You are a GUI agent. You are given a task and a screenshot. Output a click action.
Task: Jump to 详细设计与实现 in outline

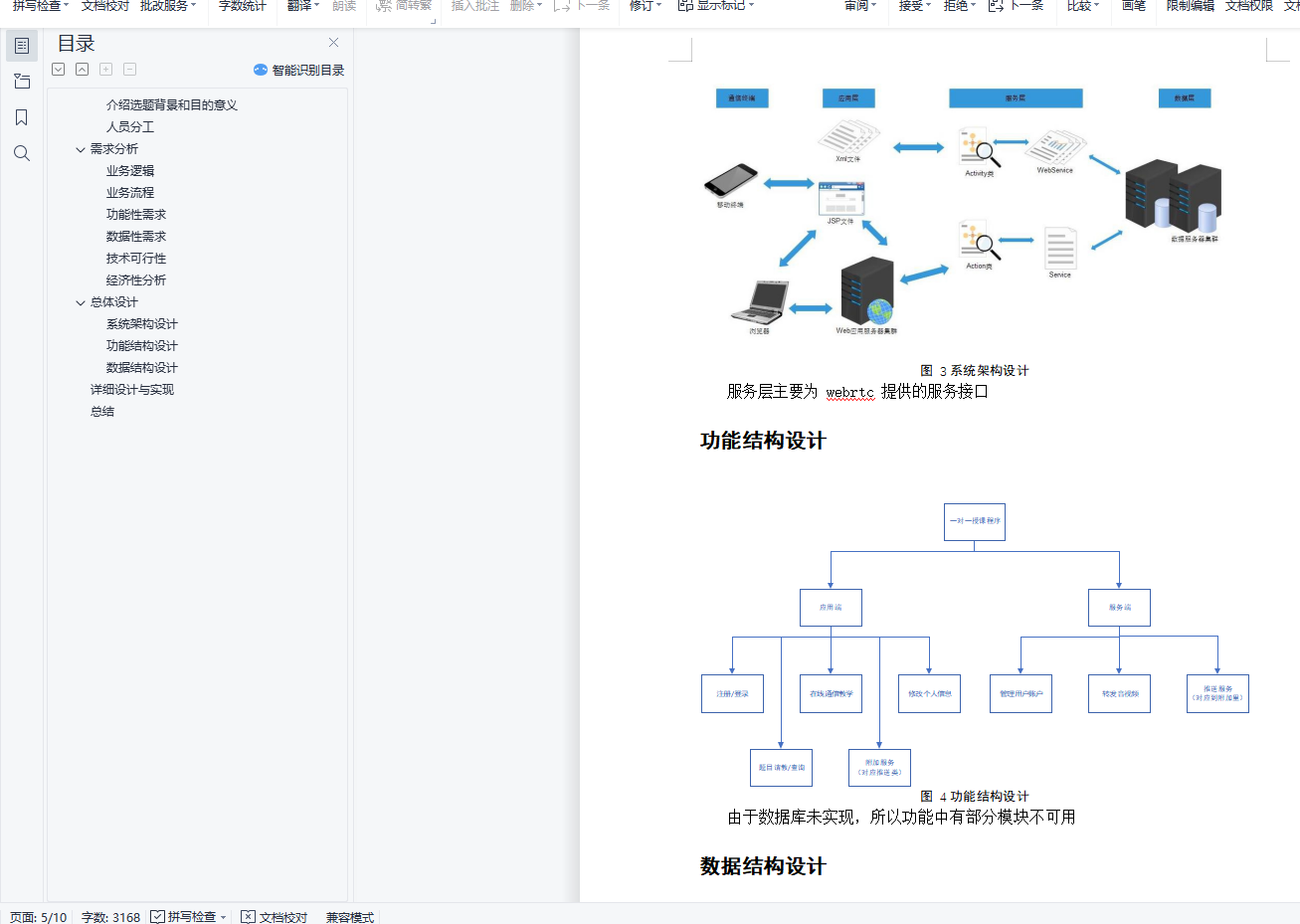[x=132, y=389]
